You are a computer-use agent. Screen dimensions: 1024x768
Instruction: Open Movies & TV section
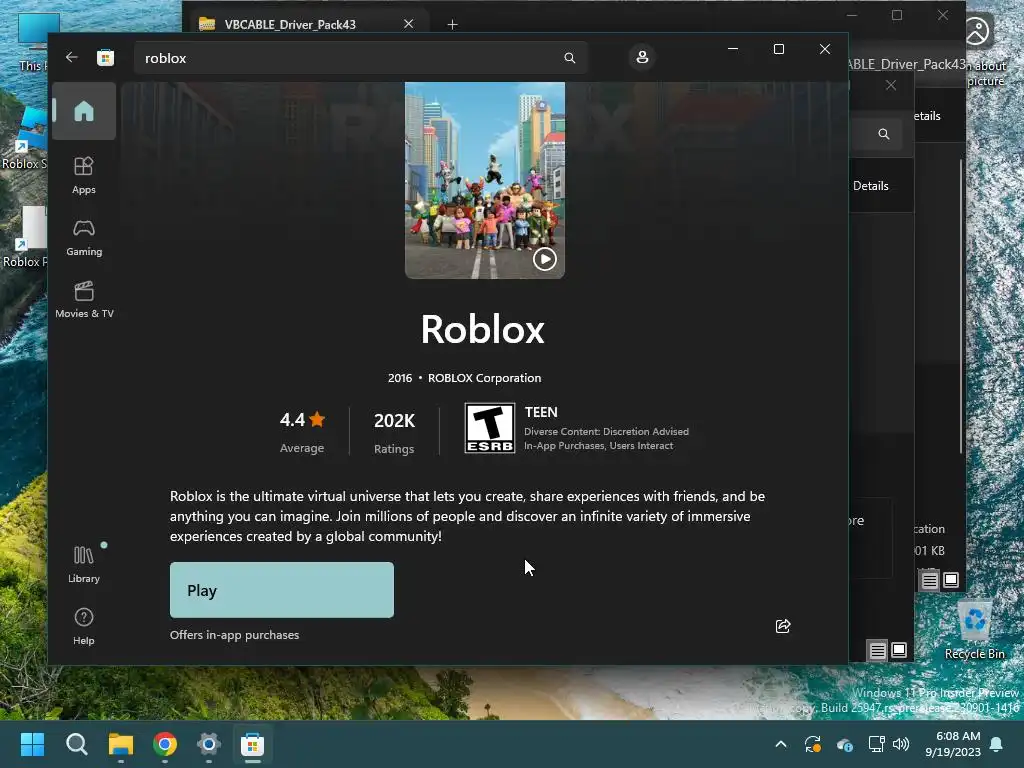(x=84, y=299)
